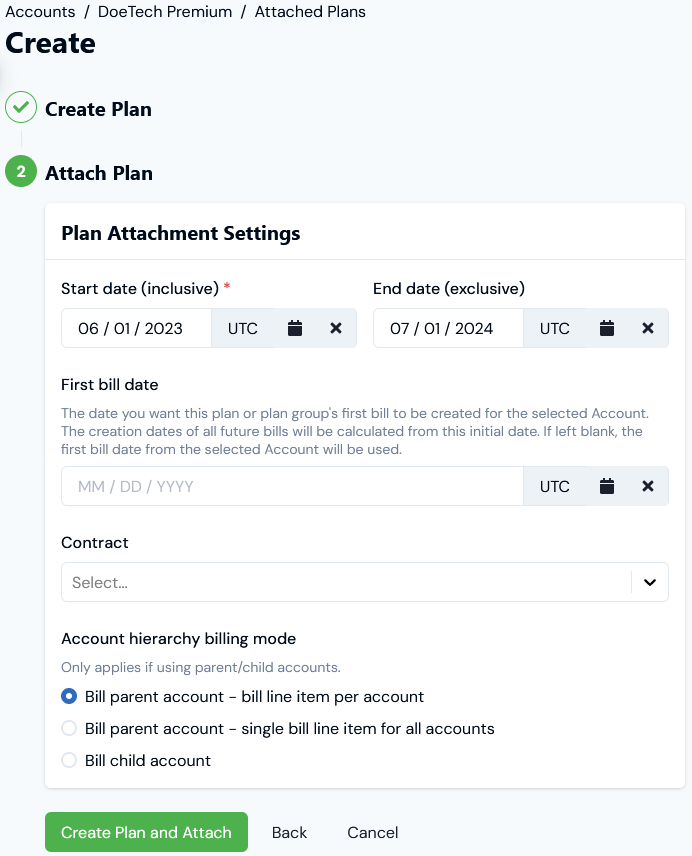Click UTC next to End date
This screenshot has width=692, height=856.
[555, 327]
